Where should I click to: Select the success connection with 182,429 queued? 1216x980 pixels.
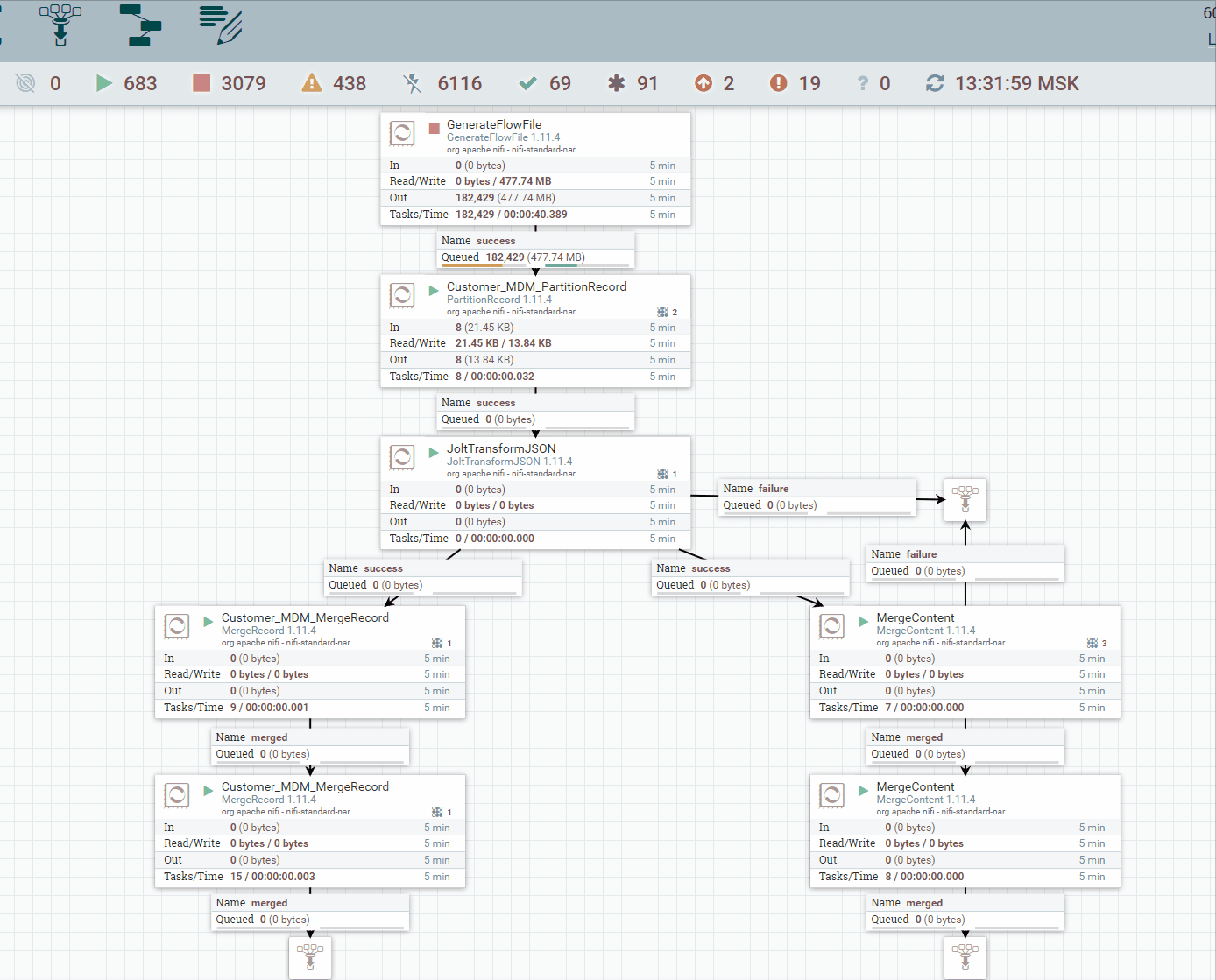tap(535, 250)
